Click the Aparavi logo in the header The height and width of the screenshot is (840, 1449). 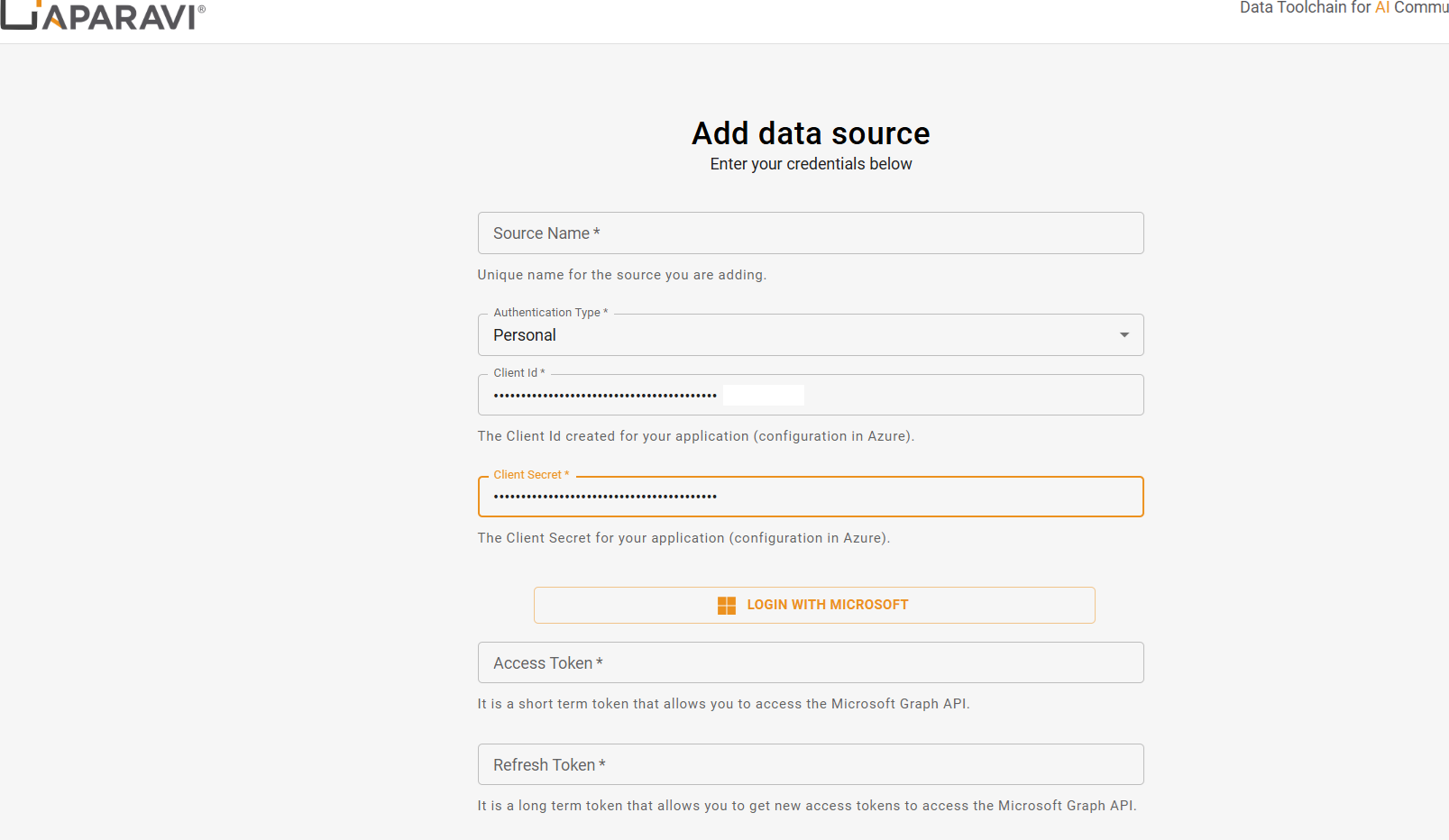(103, 15)
